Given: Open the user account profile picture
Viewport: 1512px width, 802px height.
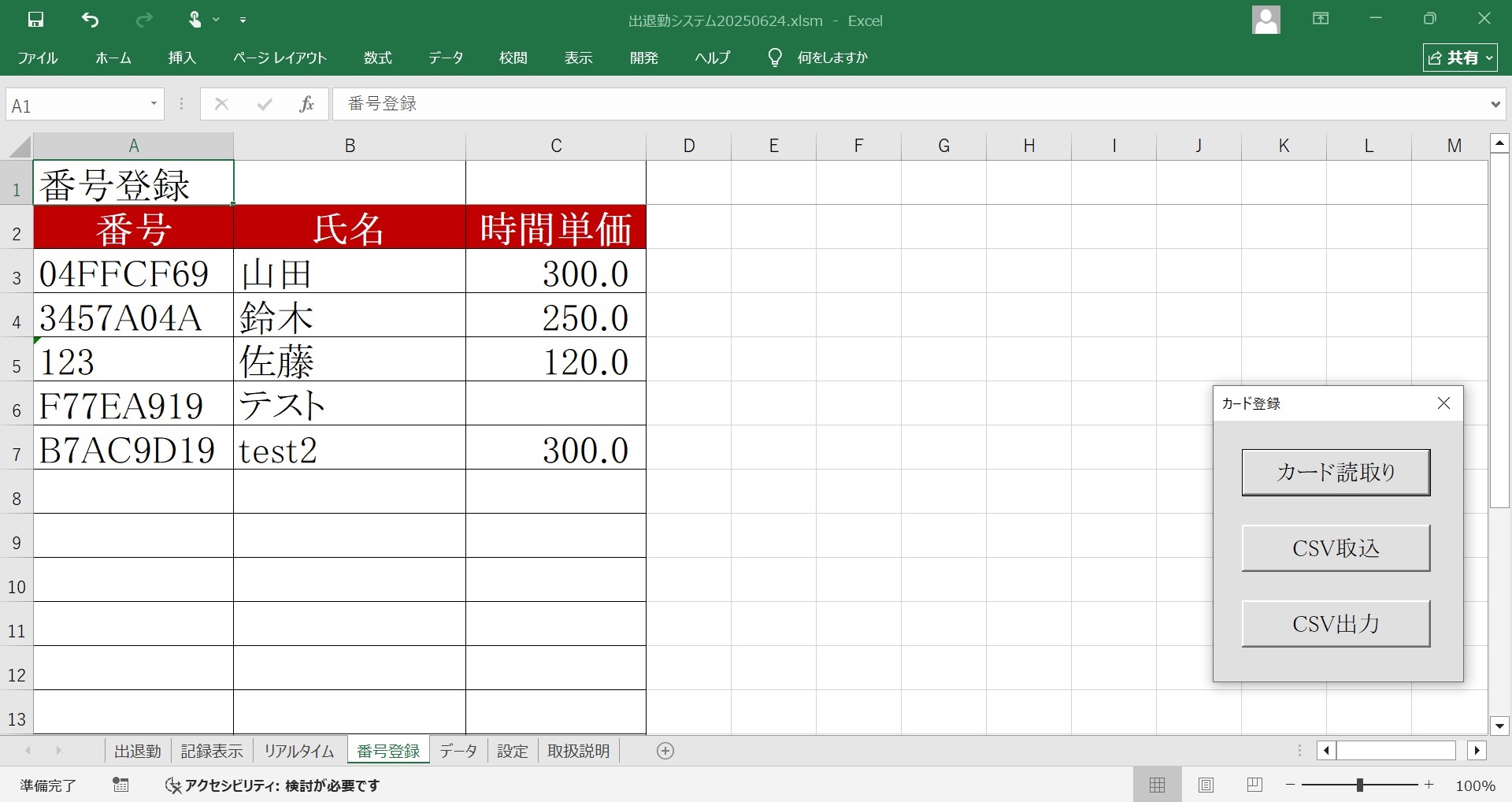Looking at the screenshot, I should tap(1266, 20).
